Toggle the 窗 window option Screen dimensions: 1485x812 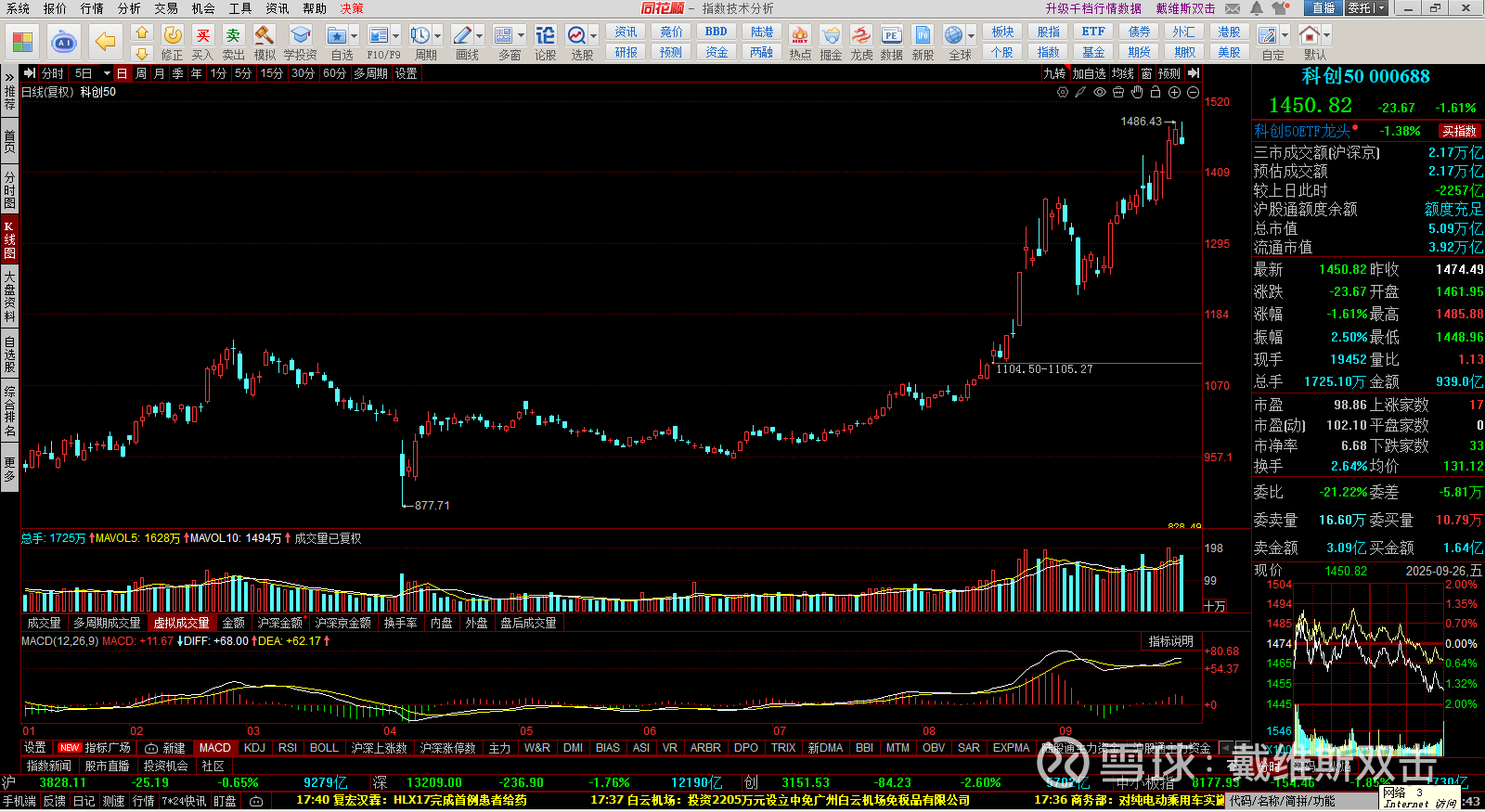pos(1146,73)
